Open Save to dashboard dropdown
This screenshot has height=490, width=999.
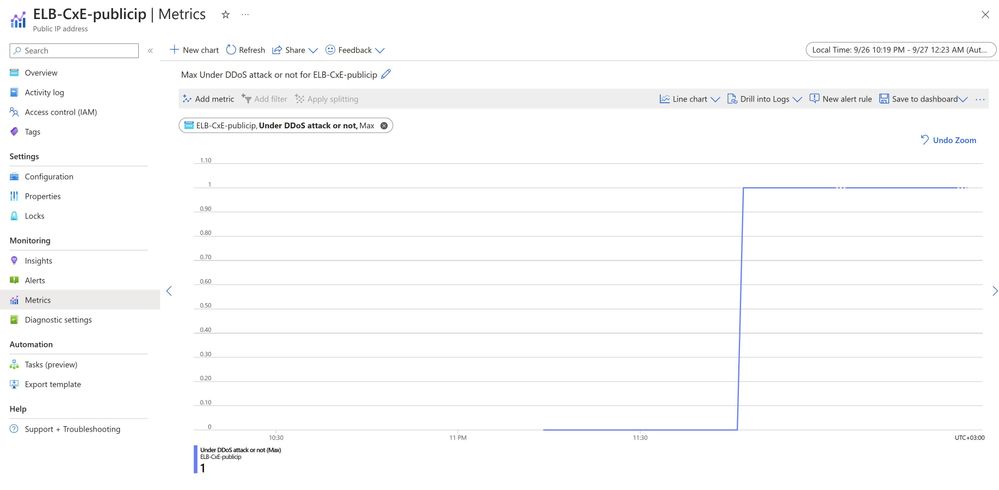click(x=923, y=99)
